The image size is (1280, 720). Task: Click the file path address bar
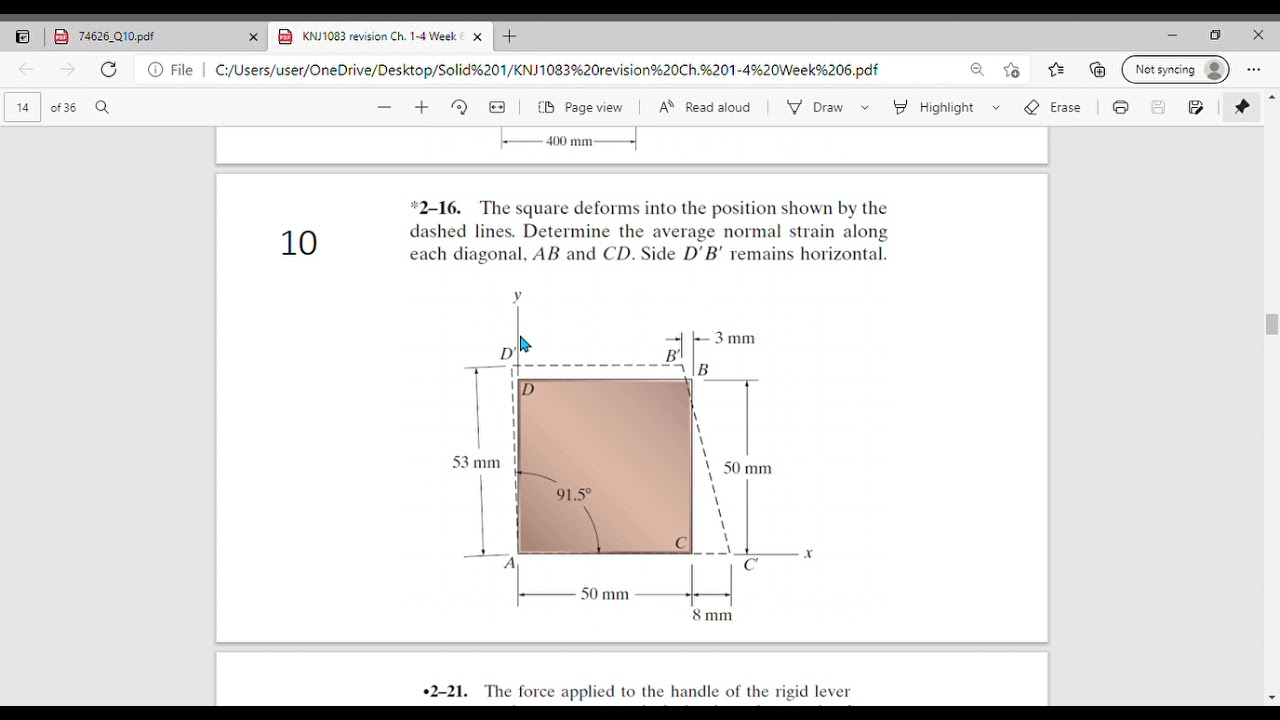click(x=546, y=70)
